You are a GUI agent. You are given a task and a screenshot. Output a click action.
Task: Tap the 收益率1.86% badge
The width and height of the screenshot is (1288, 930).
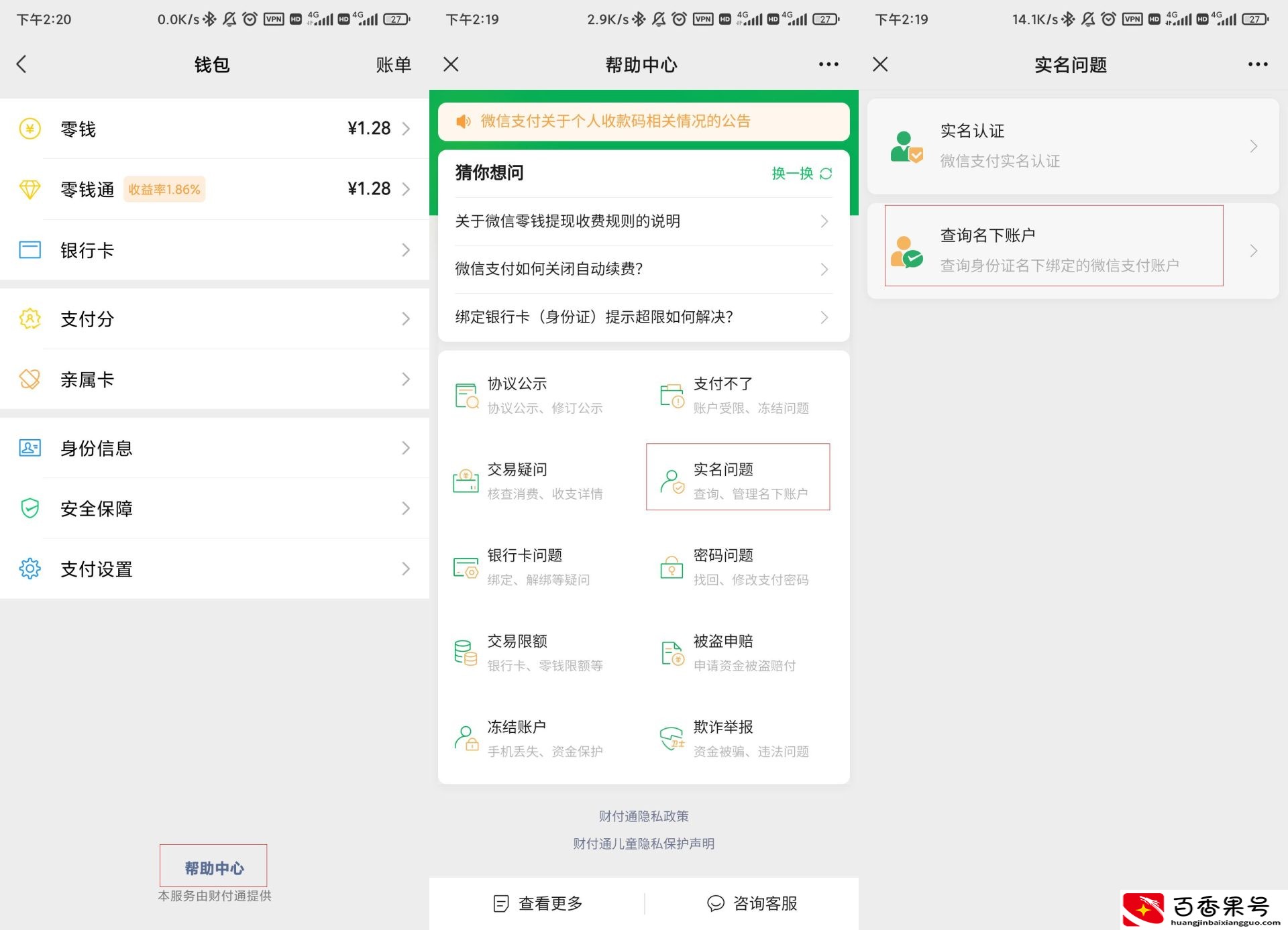coord(164,190)
